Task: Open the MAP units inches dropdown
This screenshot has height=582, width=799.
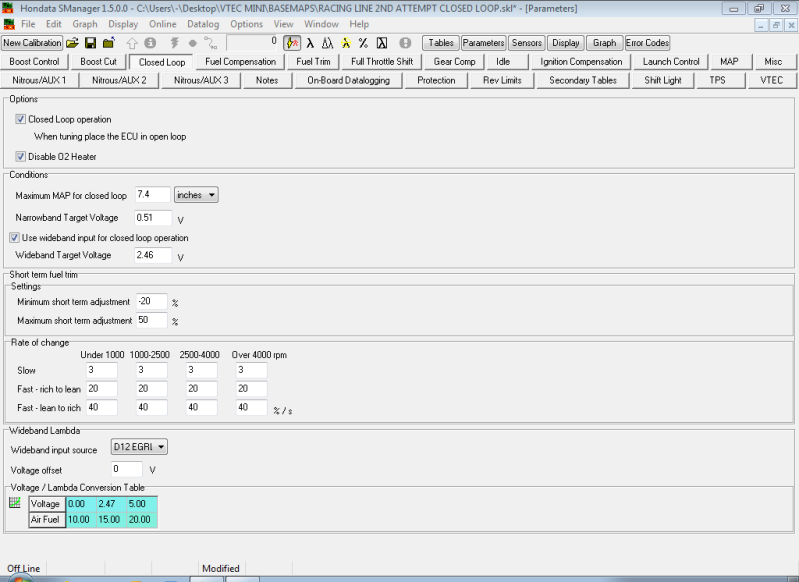Action: pos(196,195)
